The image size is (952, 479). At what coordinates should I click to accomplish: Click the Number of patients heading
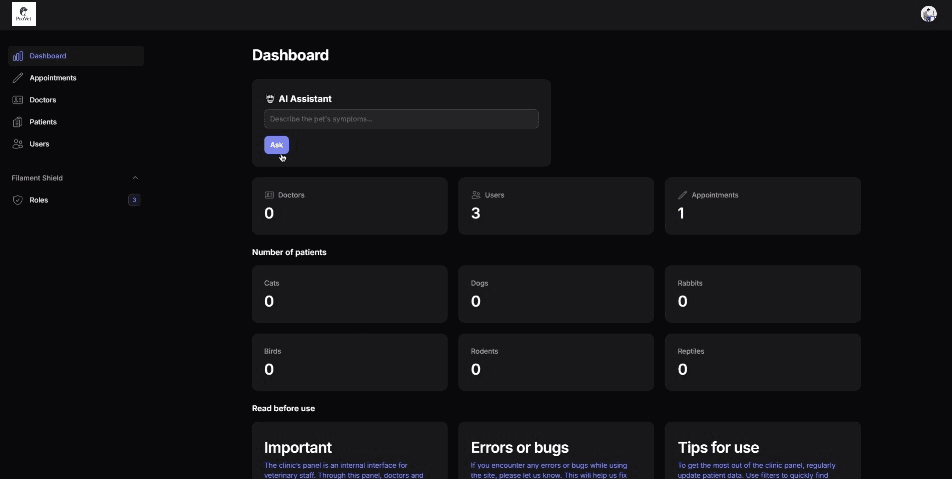coord(289,252)
